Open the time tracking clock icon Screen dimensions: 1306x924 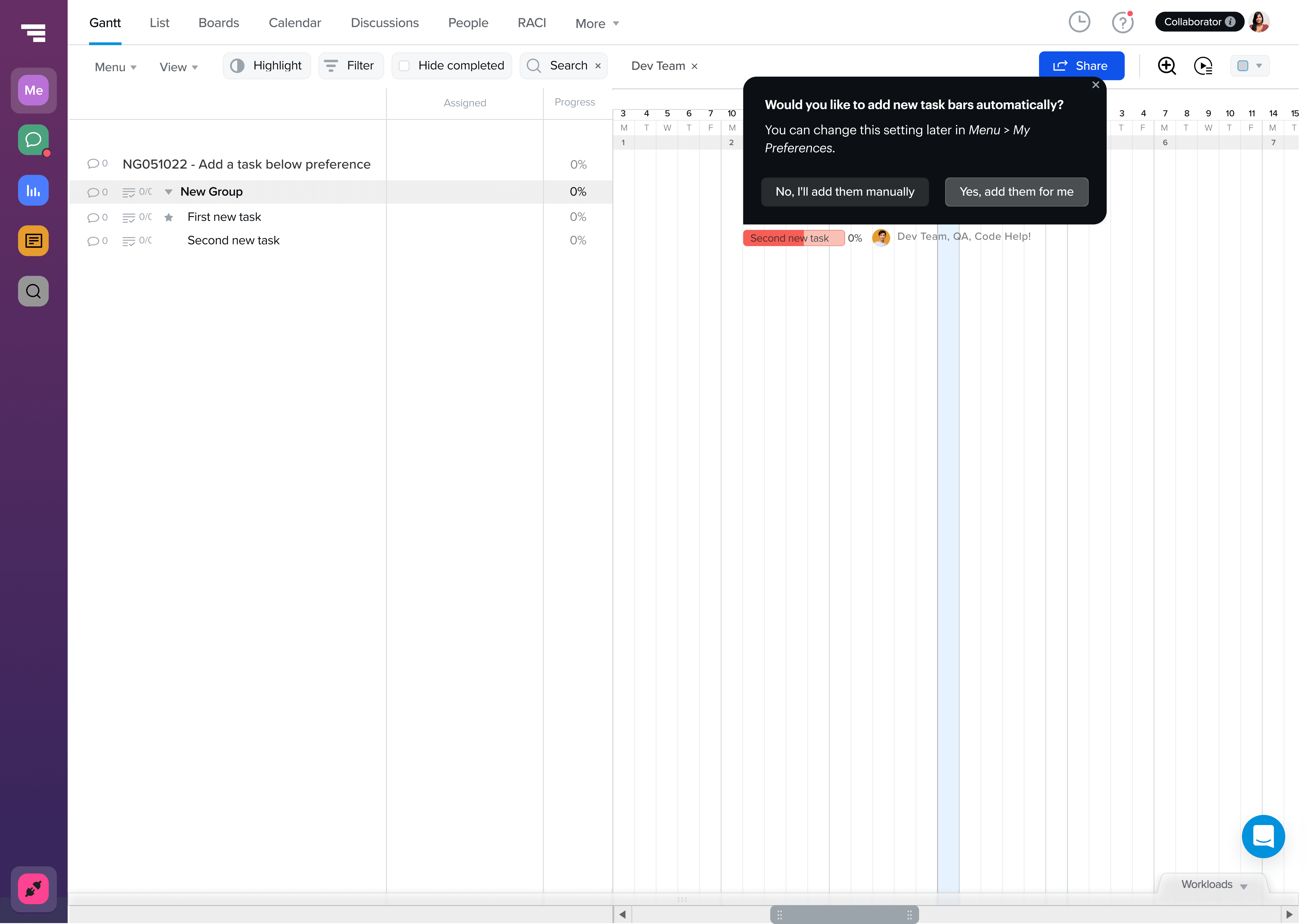(x=1079, y=22)
